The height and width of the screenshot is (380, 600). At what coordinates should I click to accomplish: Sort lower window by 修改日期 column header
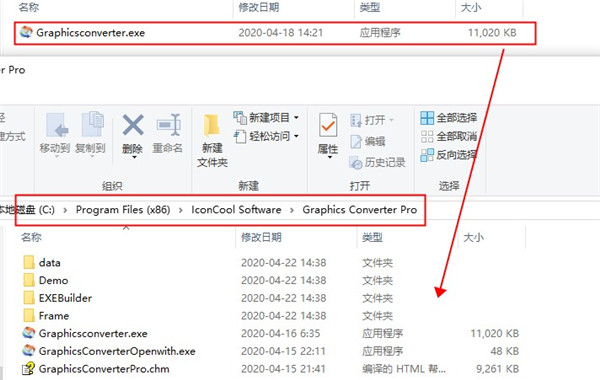point(261,237)
